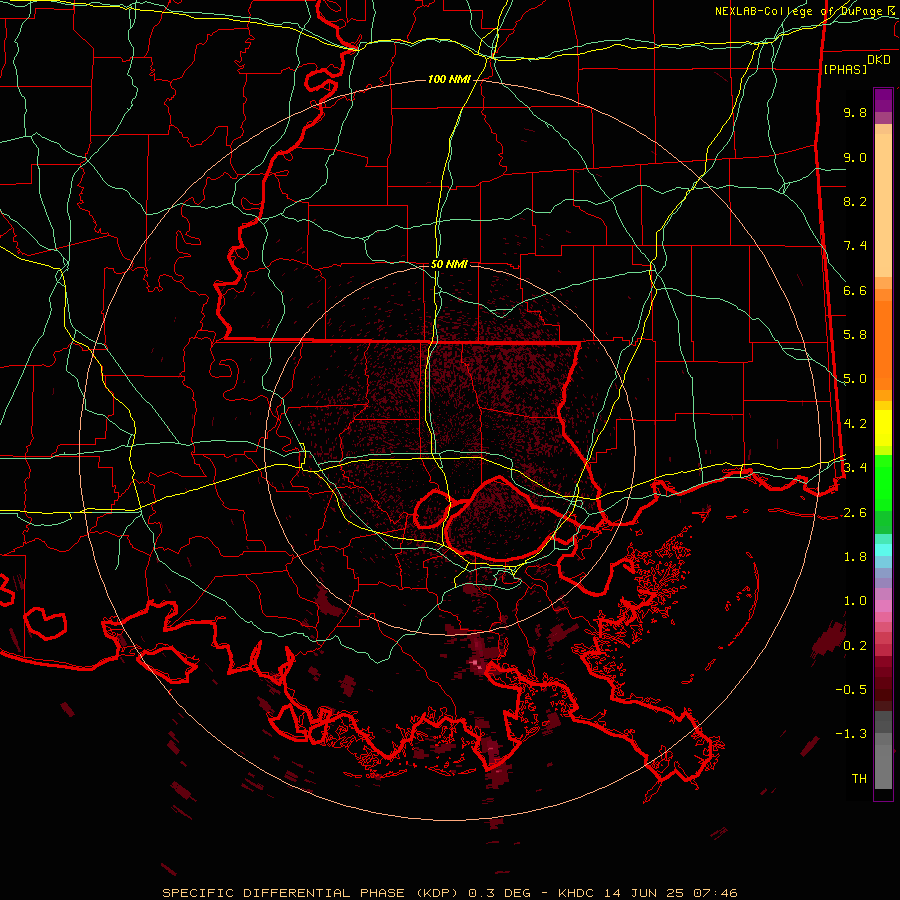Image resolution: width=900 pixels, height=900 pixels.
Task: Click the 4.2 value on color scale
Action: [x=855, y=424]
